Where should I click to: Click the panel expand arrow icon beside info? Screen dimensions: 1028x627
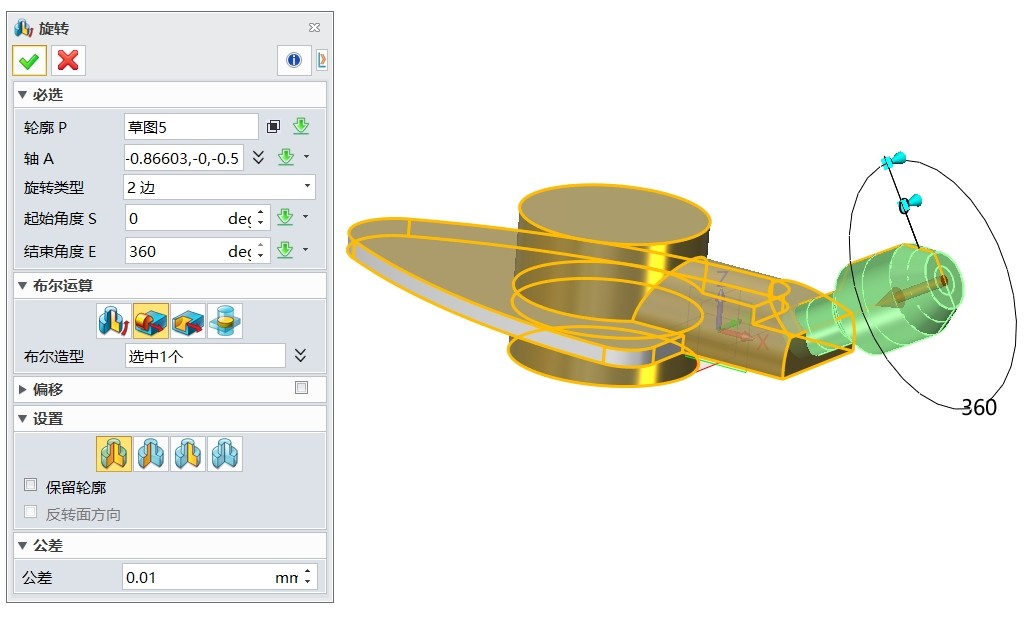tap(322, 60)
